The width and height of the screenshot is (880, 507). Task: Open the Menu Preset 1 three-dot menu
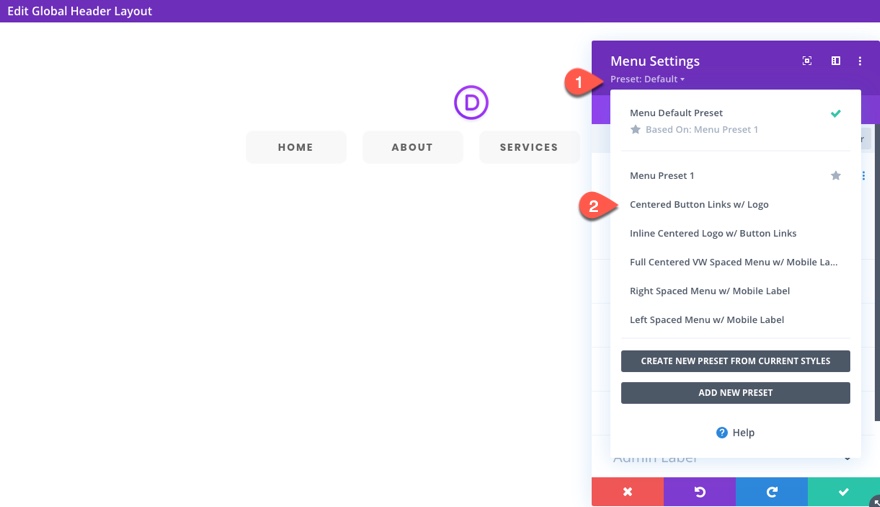tap(863, 176)
